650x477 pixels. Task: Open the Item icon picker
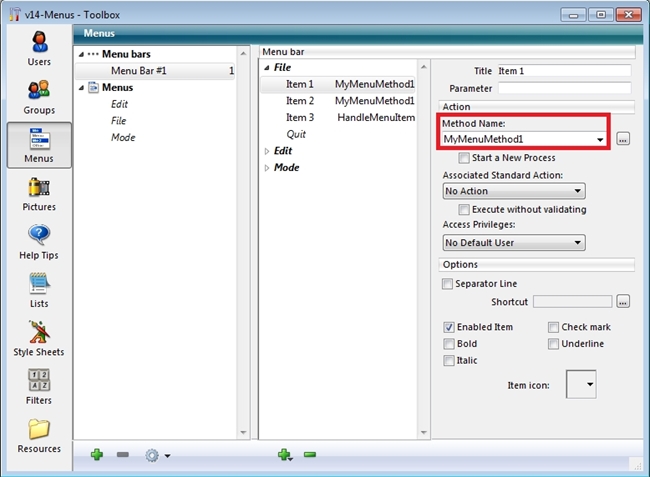[x=581, y=384]
